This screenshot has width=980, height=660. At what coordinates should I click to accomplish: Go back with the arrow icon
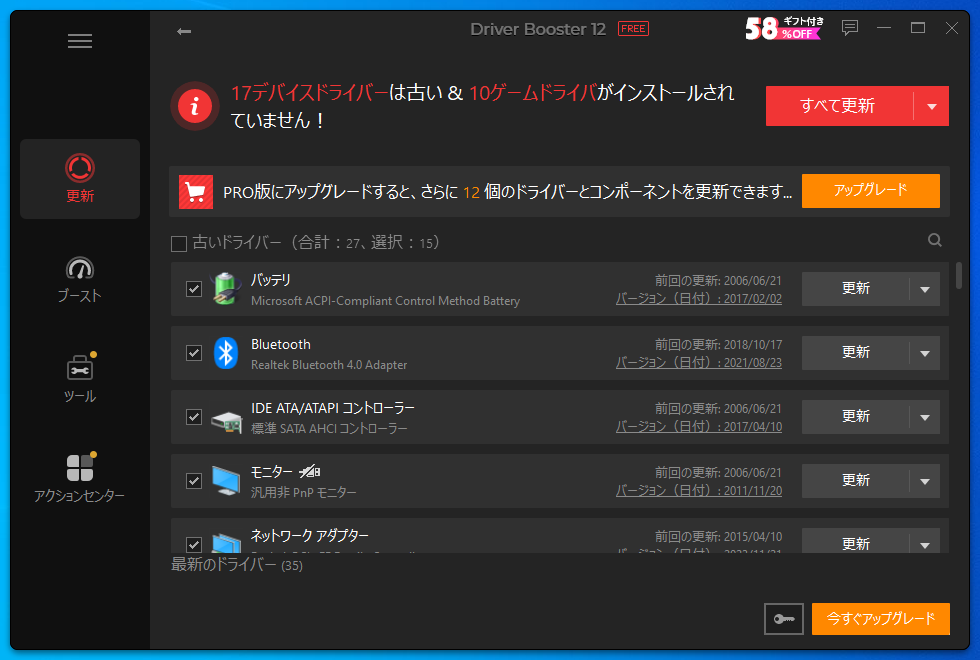click(184, 31)
